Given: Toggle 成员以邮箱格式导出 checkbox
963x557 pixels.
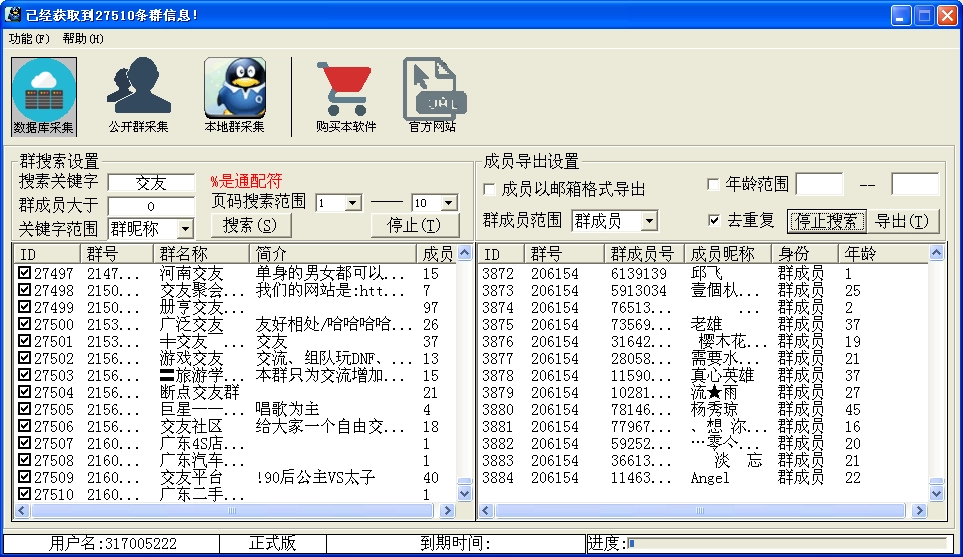Looking at the screenshot, I should pos(489,190).
